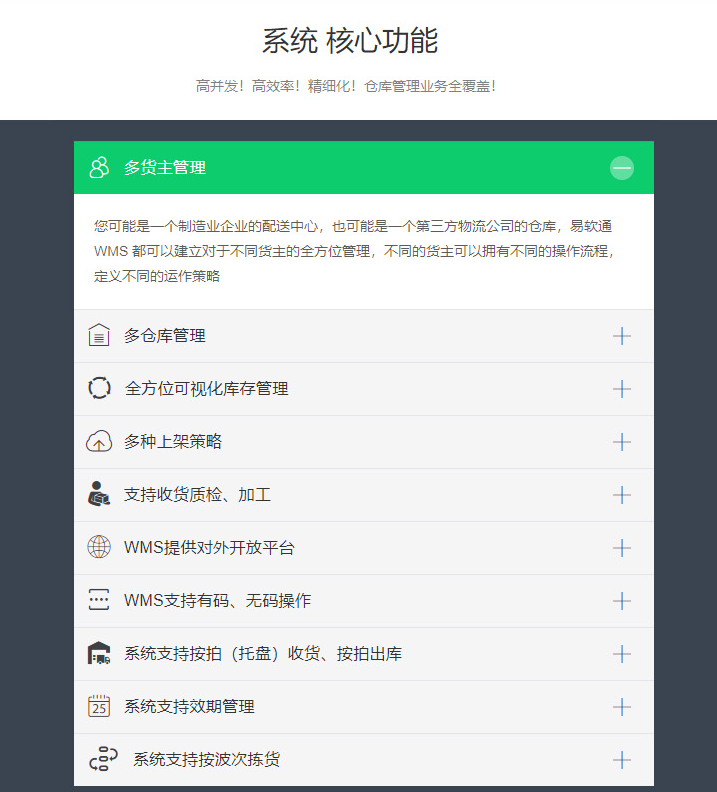
Task: Click the 系统支持按波次拣货 flow icon
Action: click(104, 759)
